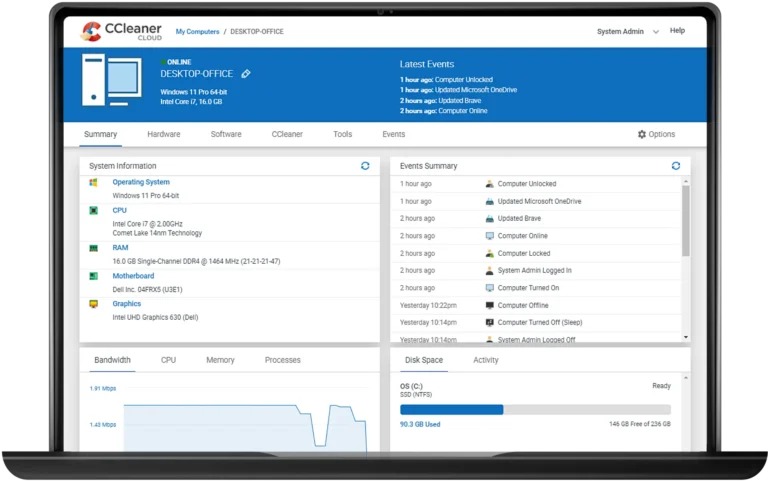The width and height of the screenshot is (768, 481).
Task: Click the Computer Unlocked event icon
Action: point(489,184)
